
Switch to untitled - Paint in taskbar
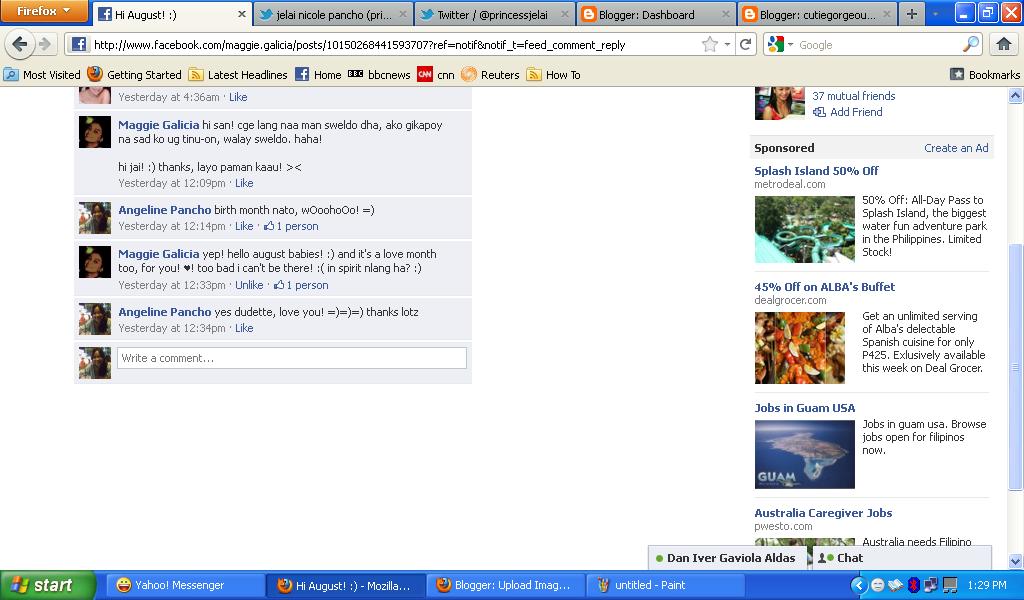[665, 585]
